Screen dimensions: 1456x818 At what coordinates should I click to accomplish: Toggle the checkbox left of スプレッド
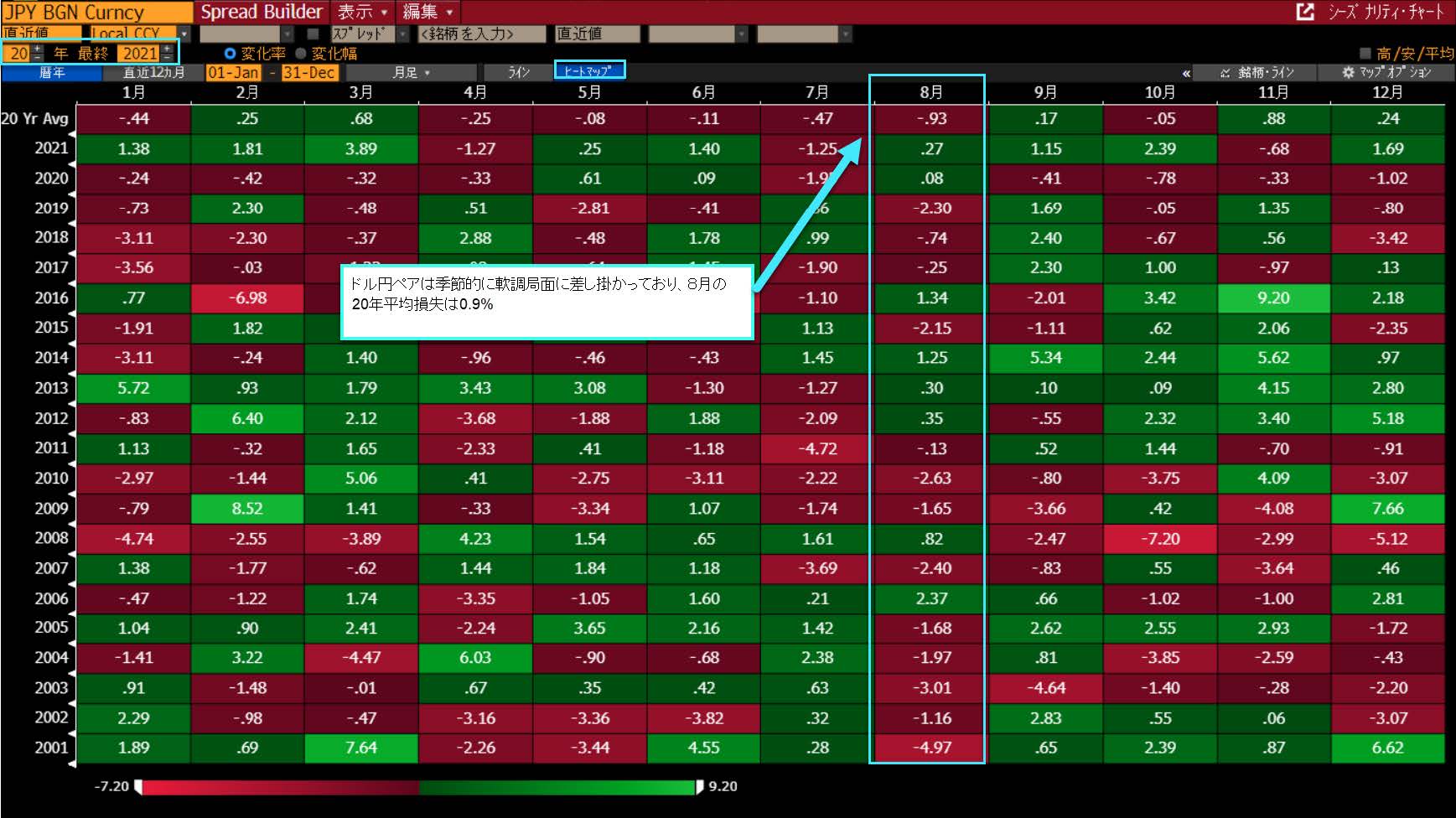pos(313,34)
